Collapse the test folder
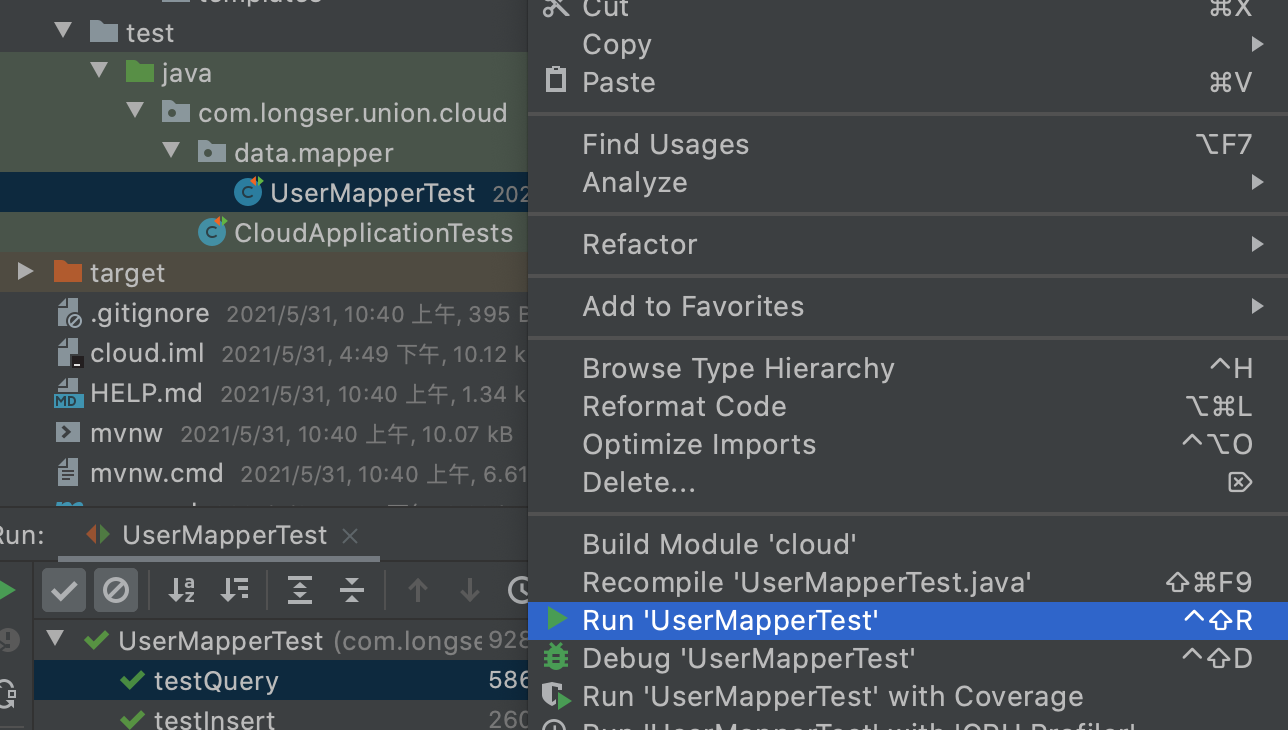This screenshot has height=730, width=1288. click(x=65, y=32)
